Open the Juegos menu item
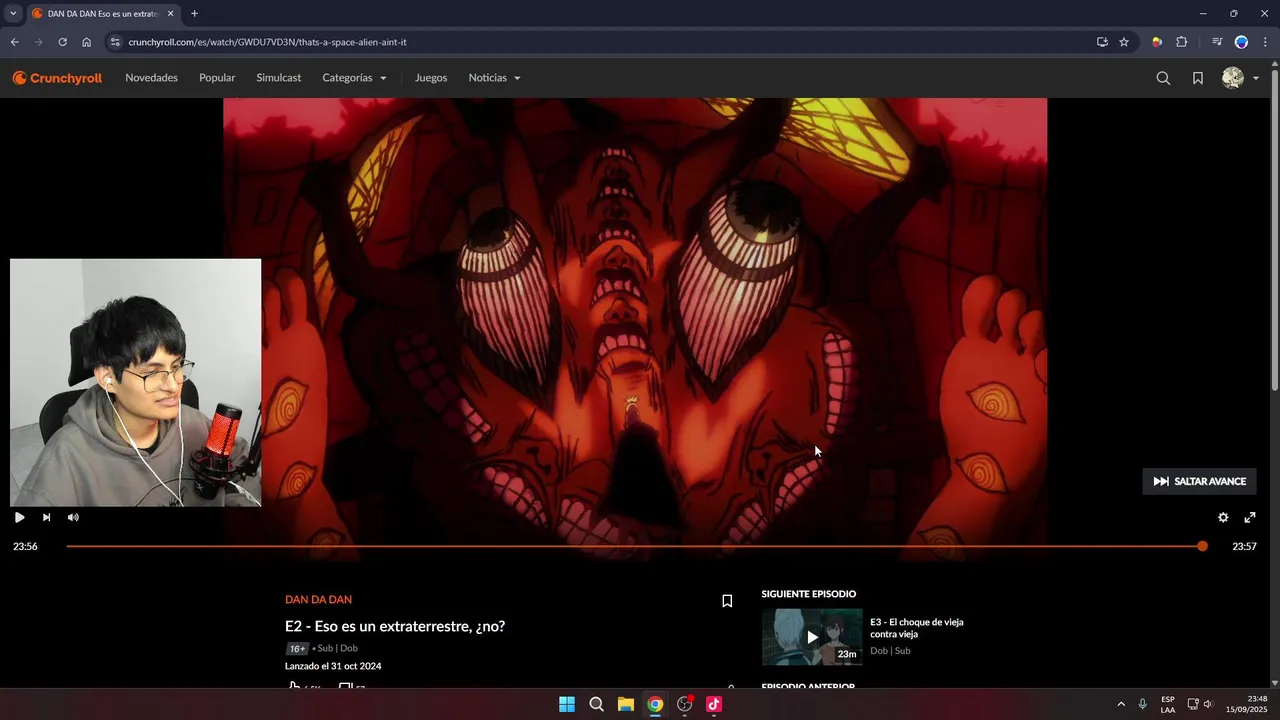The image size is (1280, 720). tap(431, 78)
